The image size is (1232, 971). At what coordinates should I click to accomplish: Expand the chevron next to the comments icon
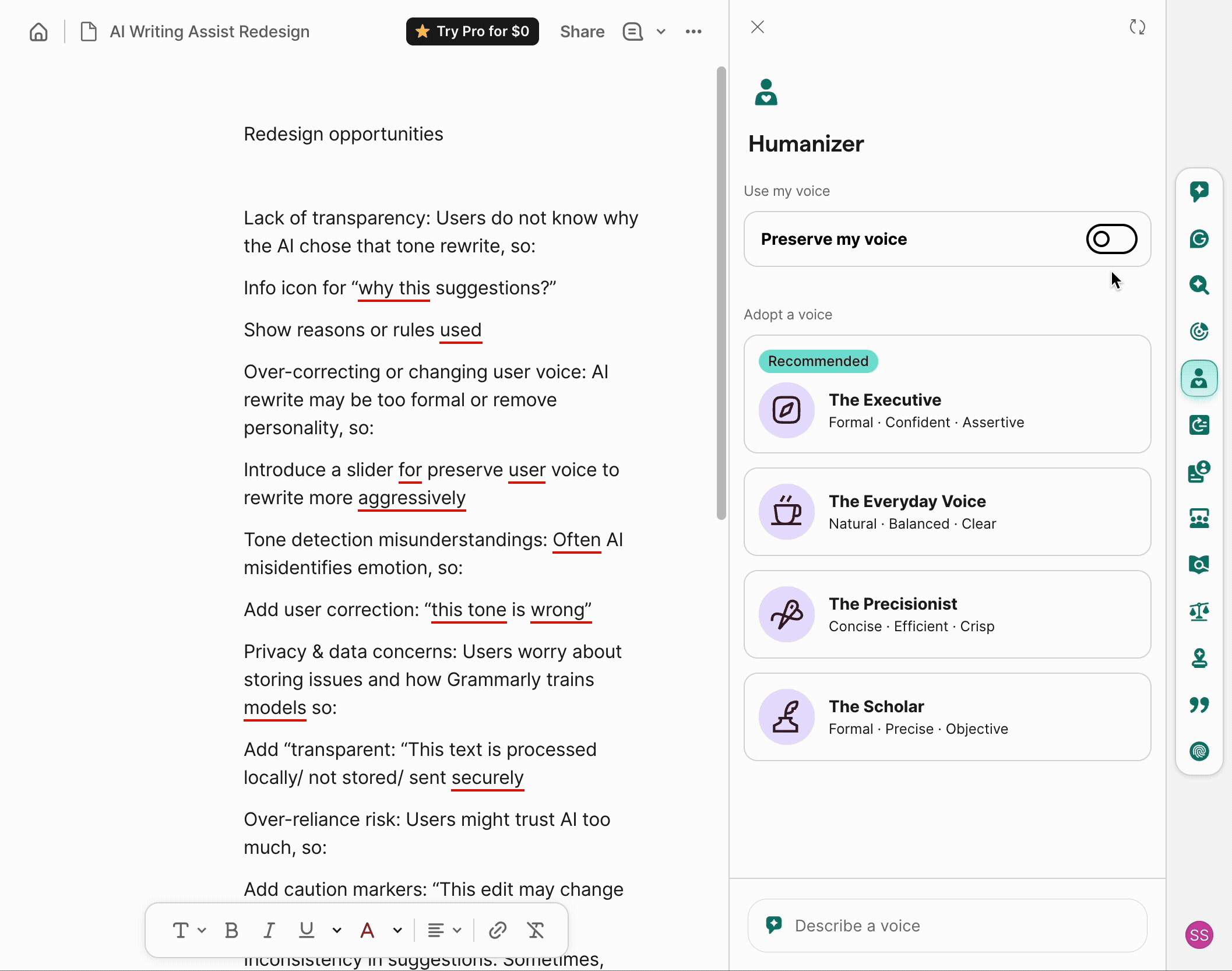click(661, 31)
